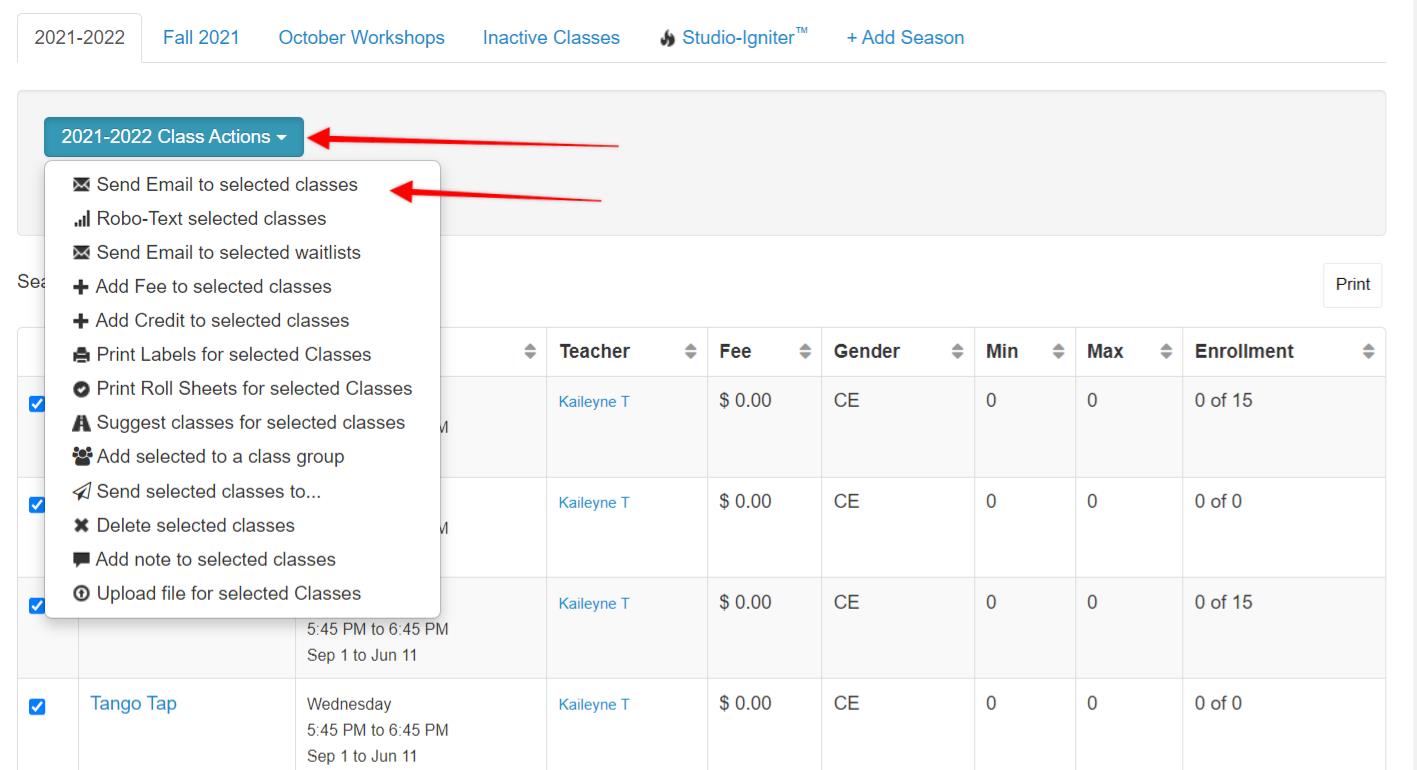Switch to the Fall 2021 tab
Screen dimensions: 1417x770
[201, 38]
